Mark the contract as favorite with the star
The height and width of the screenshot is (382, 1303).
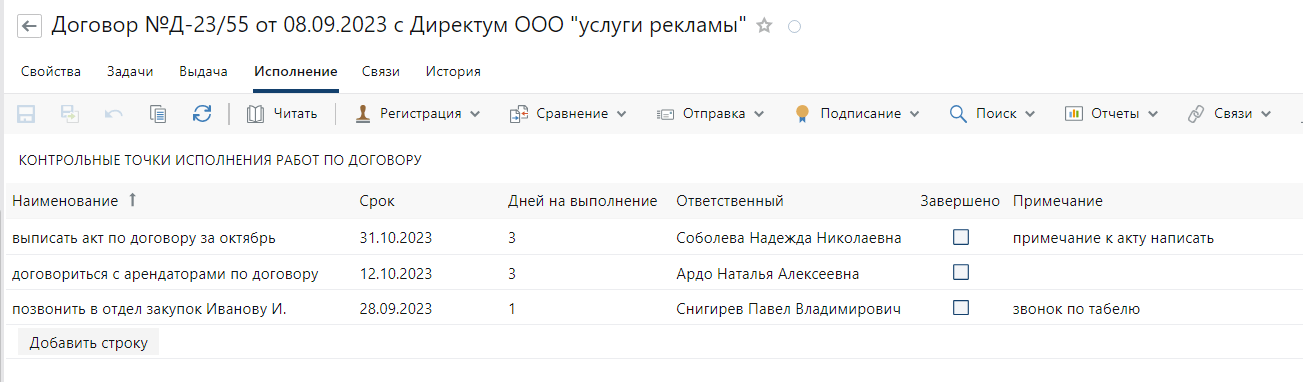765,27
